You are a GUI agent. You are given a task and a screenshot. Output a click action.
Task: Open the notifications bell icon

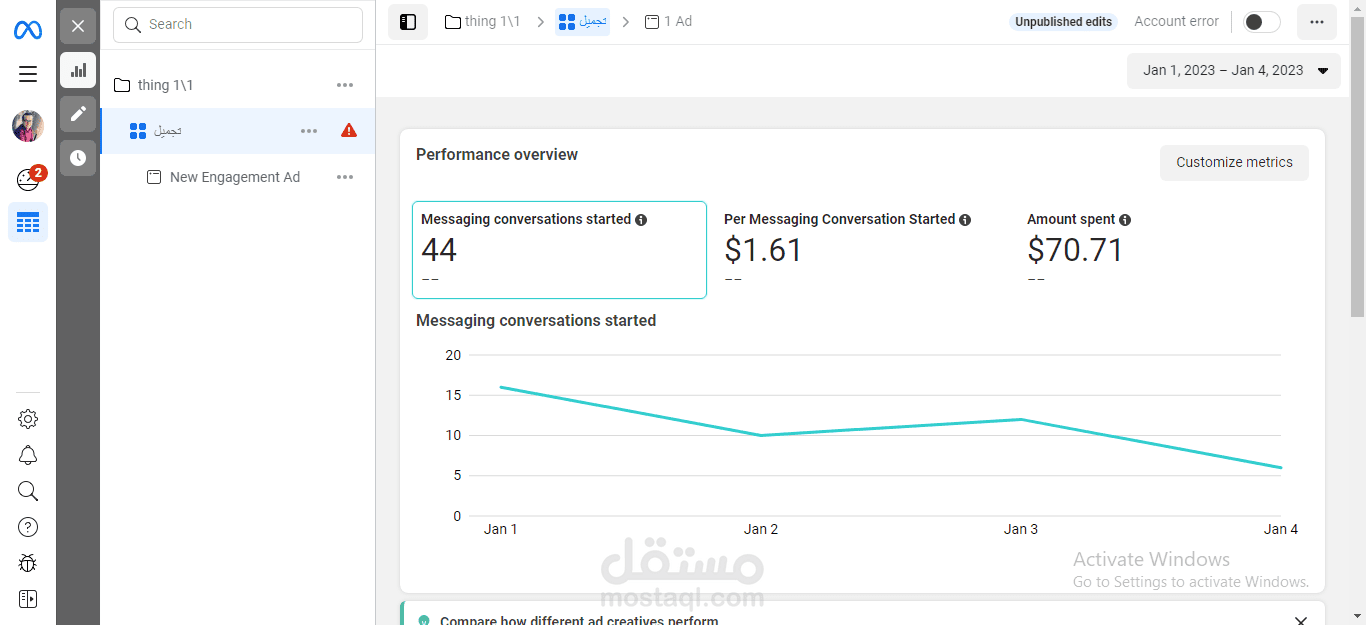pyautogui.click(x=28, y=455)
